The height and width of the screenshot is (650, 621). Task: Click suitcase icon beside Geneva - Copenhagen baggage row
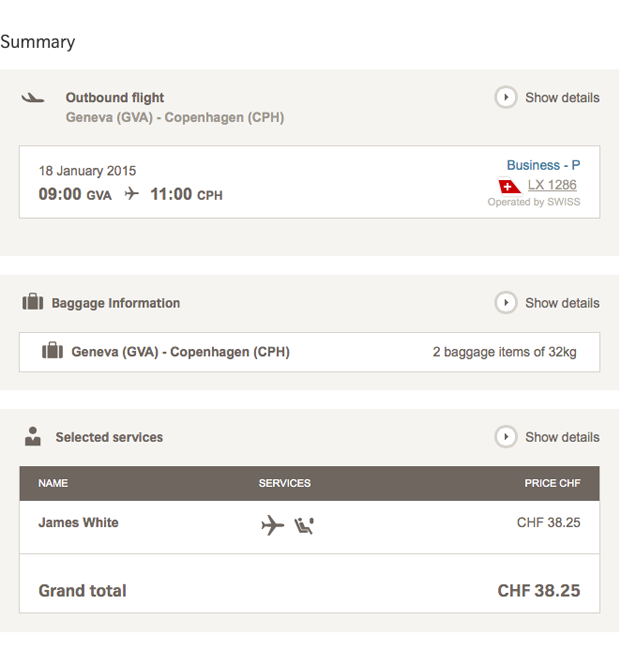[x=53, y=350]
